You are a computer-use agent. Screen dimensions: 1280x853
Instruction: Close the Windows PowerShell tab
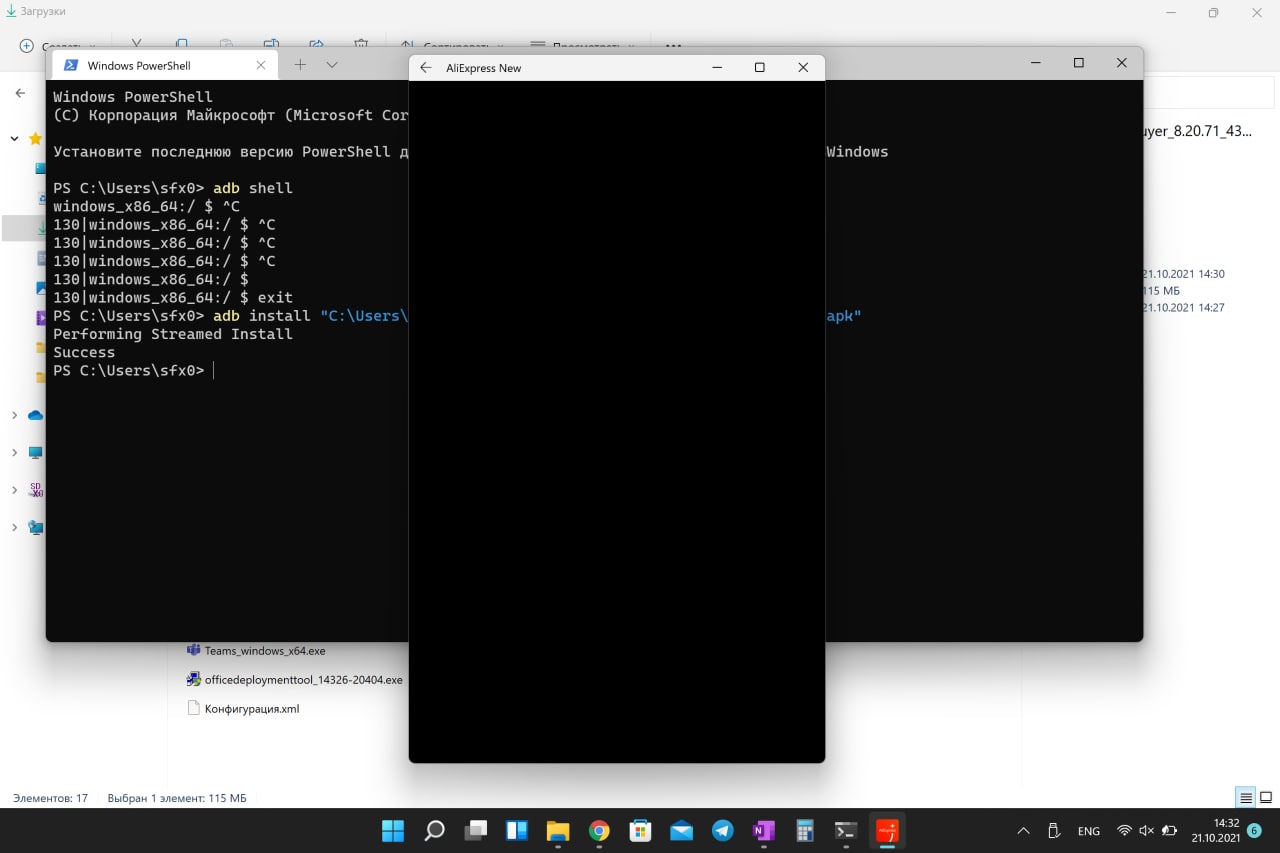click(261, 65)
